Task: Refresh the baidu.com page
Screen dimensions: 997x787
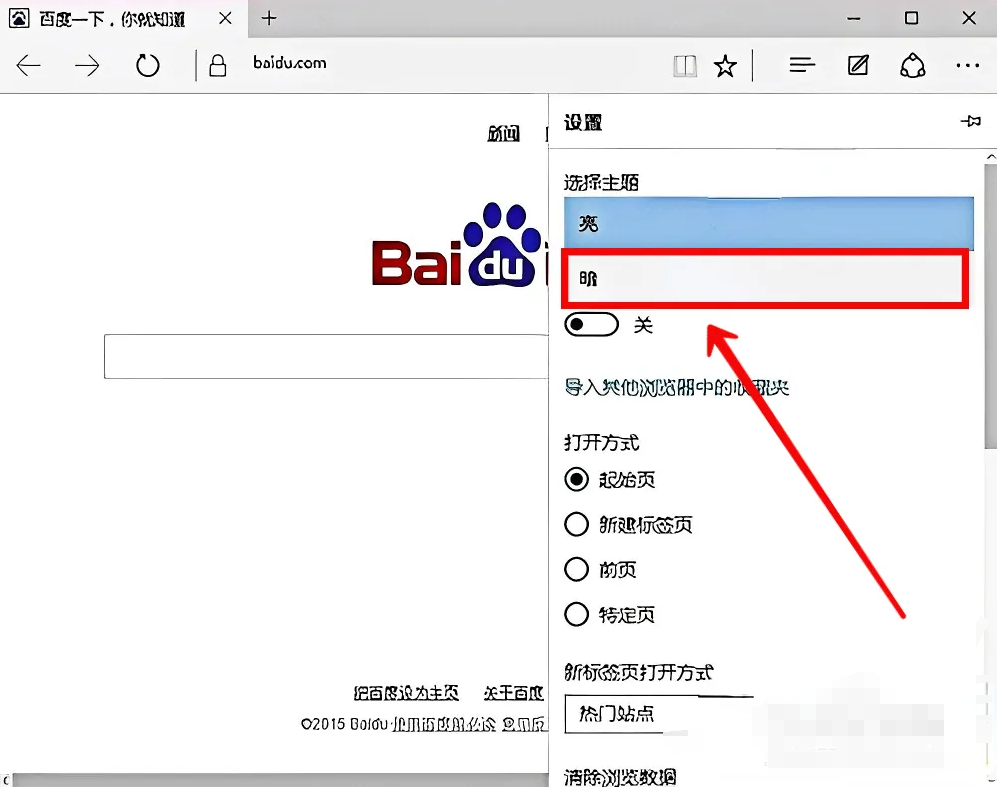Action: [x=148, y=65]
